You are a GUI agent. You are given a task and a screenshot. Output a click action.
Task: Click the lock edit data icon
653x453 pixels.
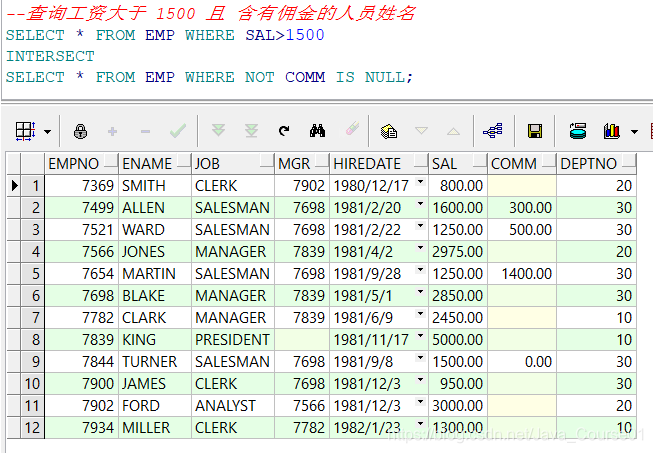80,132
